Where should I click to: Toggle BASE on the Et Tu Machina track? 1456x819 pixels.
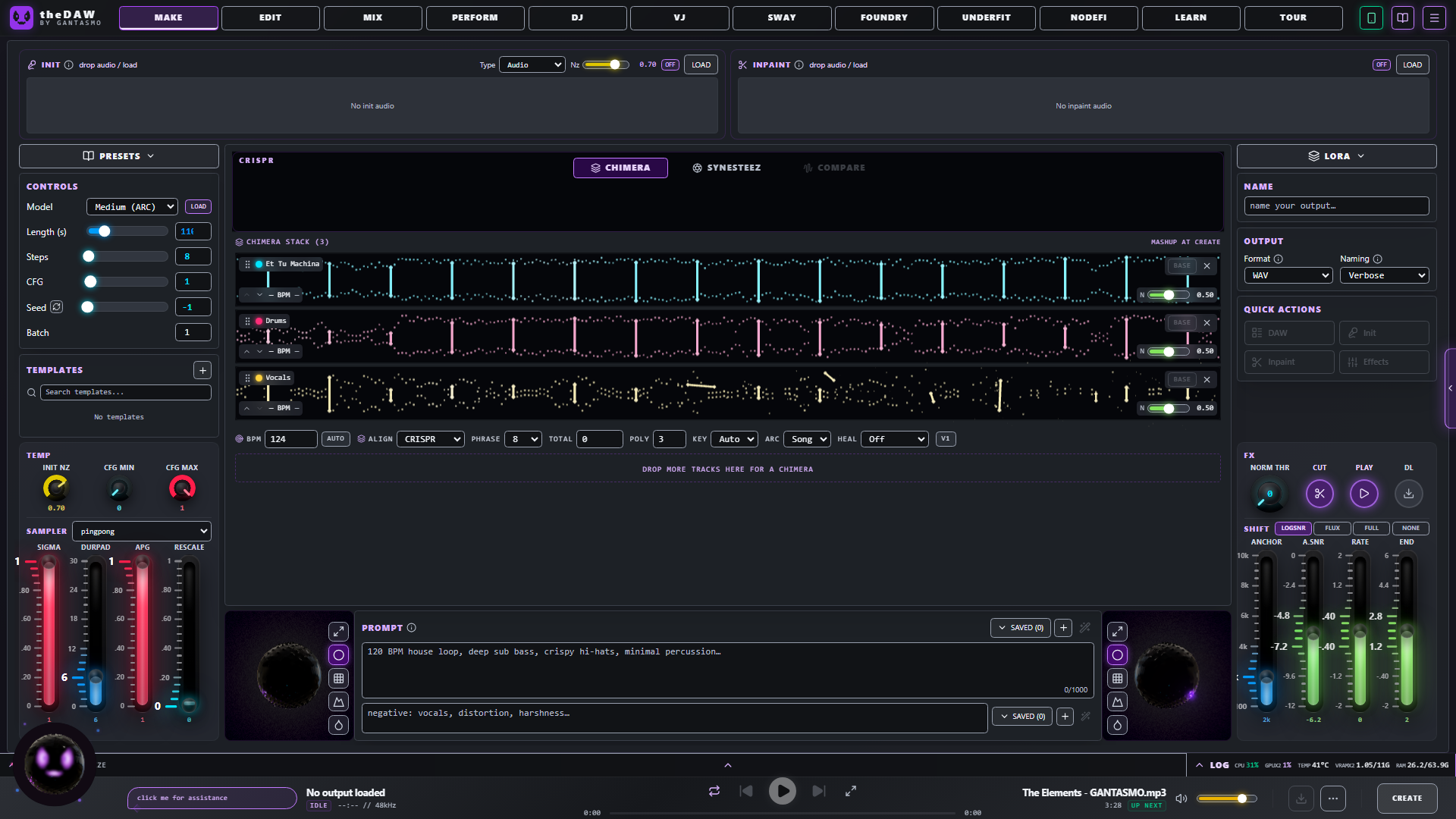click(x=1181, y=265)
